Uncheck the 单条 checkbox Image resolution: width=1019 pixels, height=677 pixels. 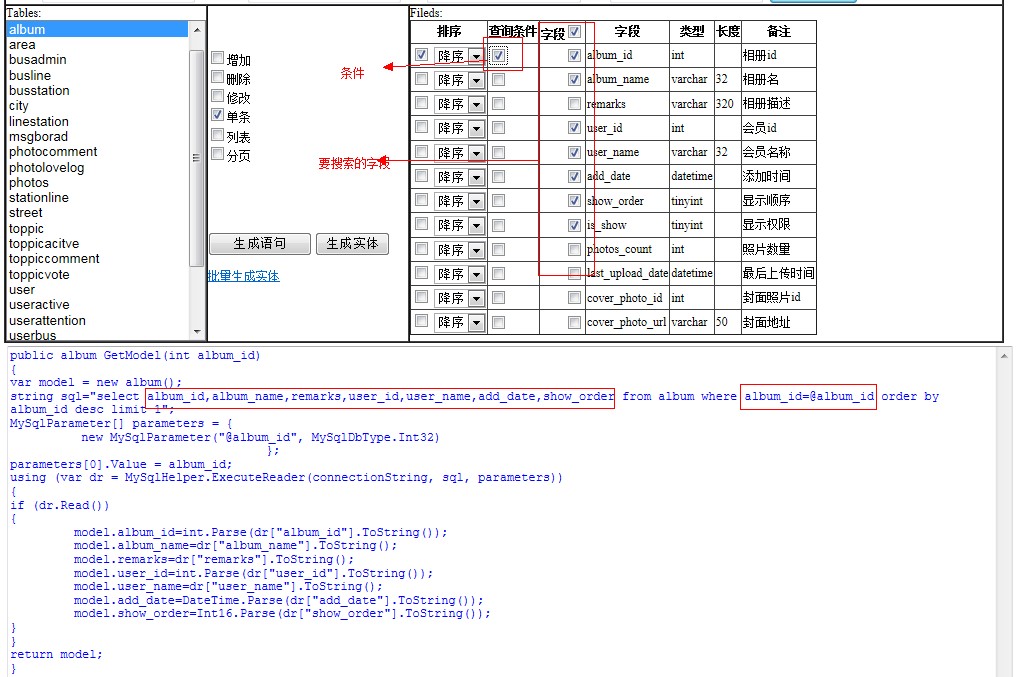[218, 116]
